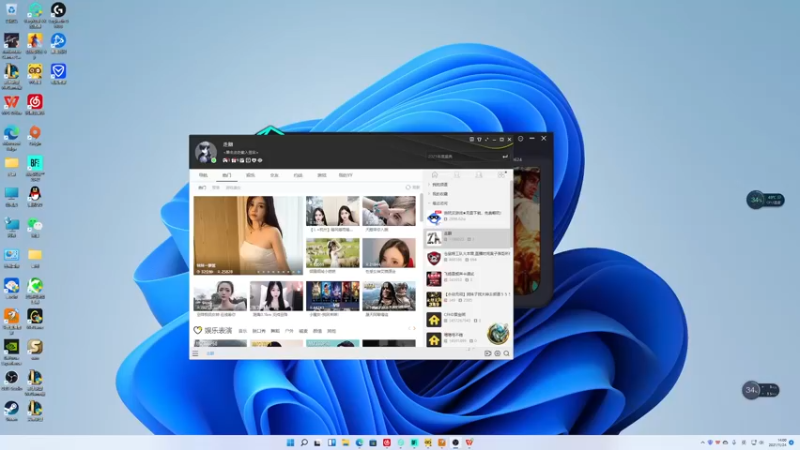Click the orange next-page arrow near 娱乐表演
800x450 pixels.
[414, 329]
